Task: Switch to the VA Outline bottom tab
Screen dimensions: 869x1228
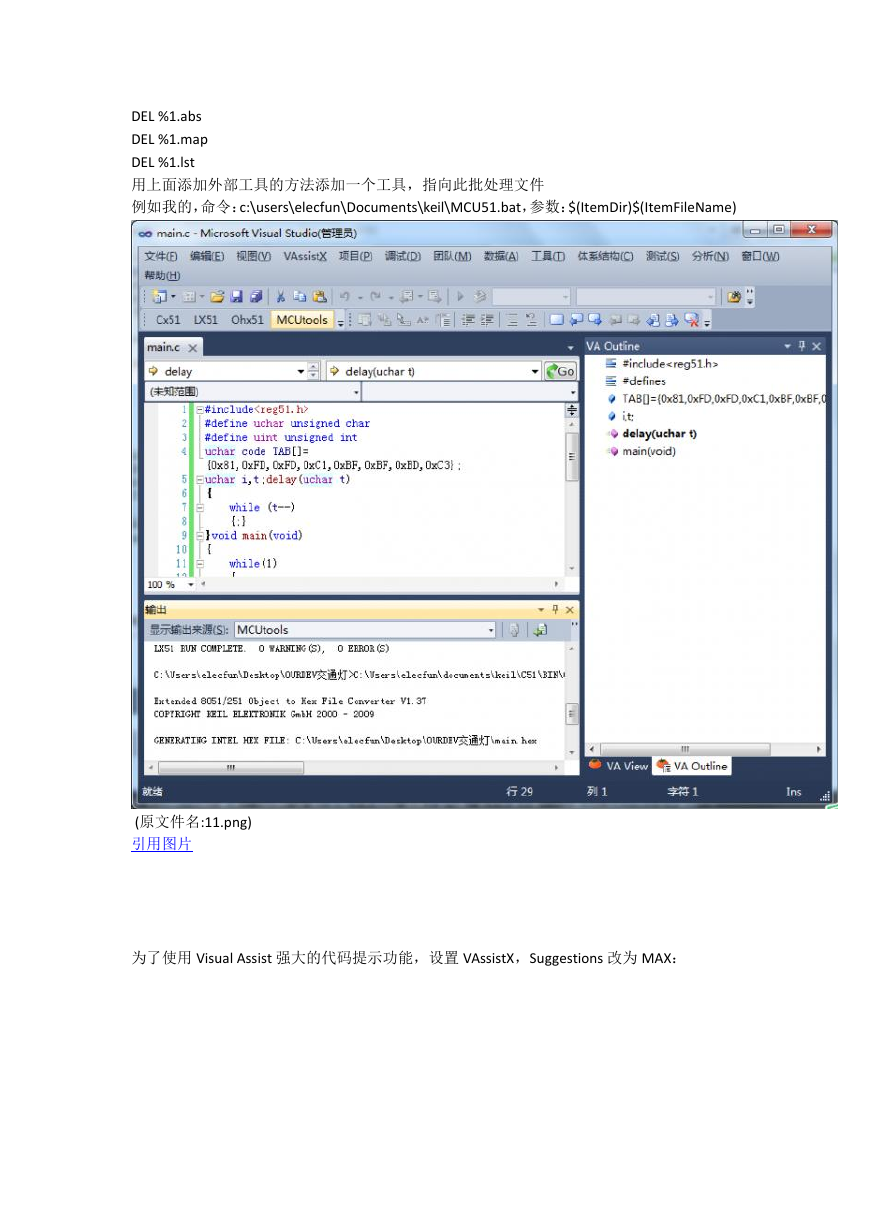Action: [692, 766]
